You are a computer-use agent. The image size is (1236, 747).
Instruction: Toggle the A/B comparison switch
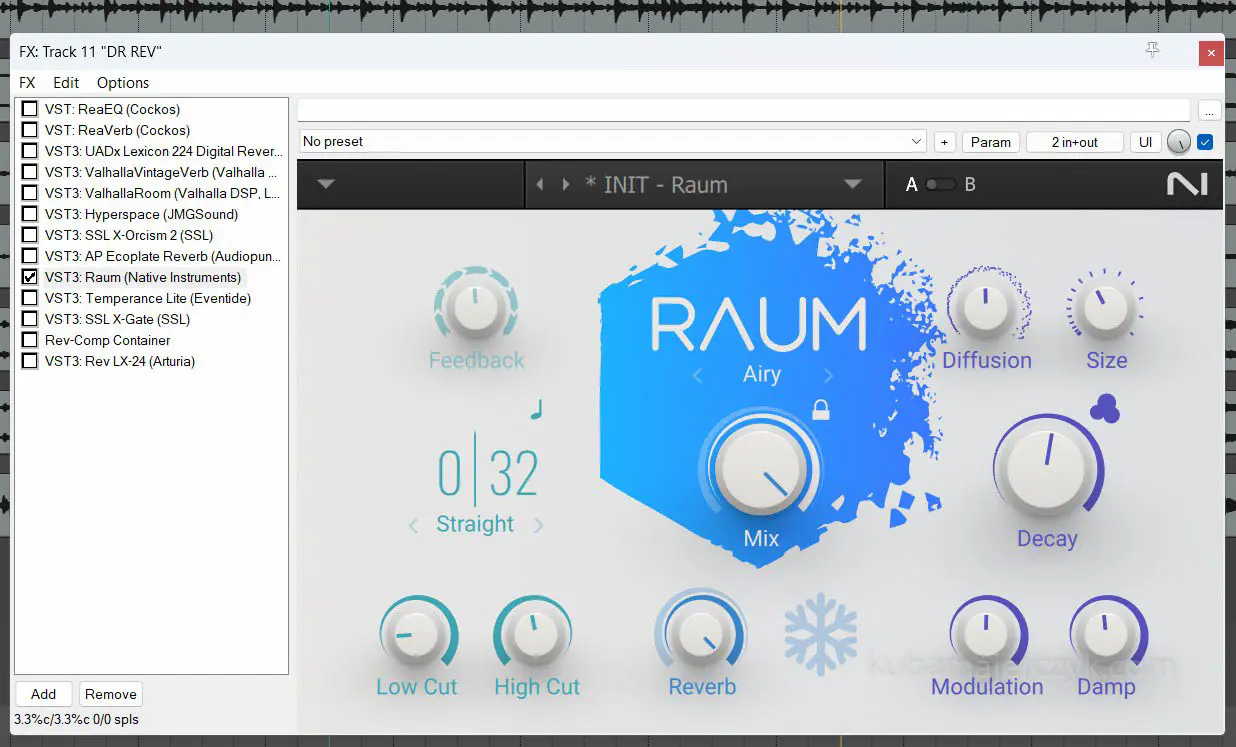[x=939, y=185]
